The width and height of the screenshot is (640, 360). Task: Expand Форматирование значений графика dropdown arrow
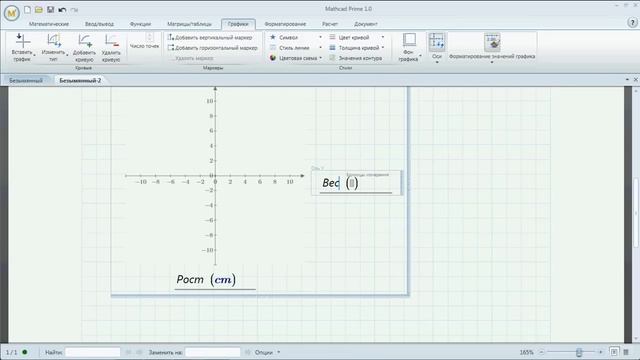[492, 62]
